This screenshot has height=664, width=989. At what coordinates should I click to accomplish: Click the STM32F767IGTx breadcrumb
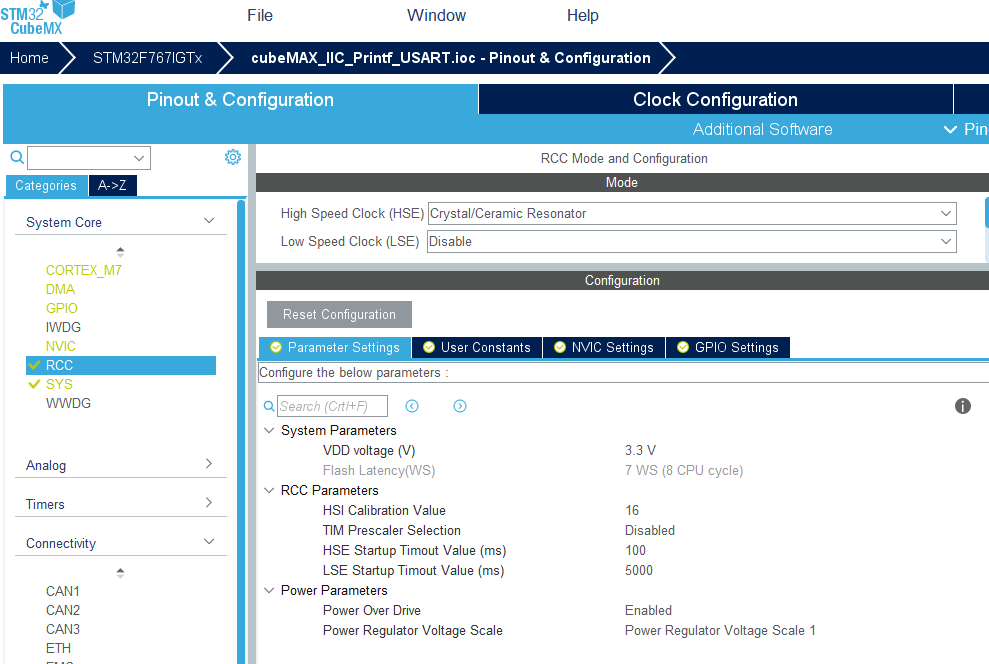click(x=148, y=58)
